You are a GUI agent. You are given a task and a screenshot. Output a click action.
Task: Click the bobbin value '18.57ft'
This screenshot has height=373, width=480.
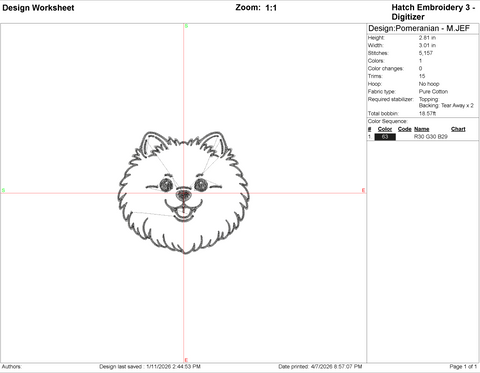[428, 114]
